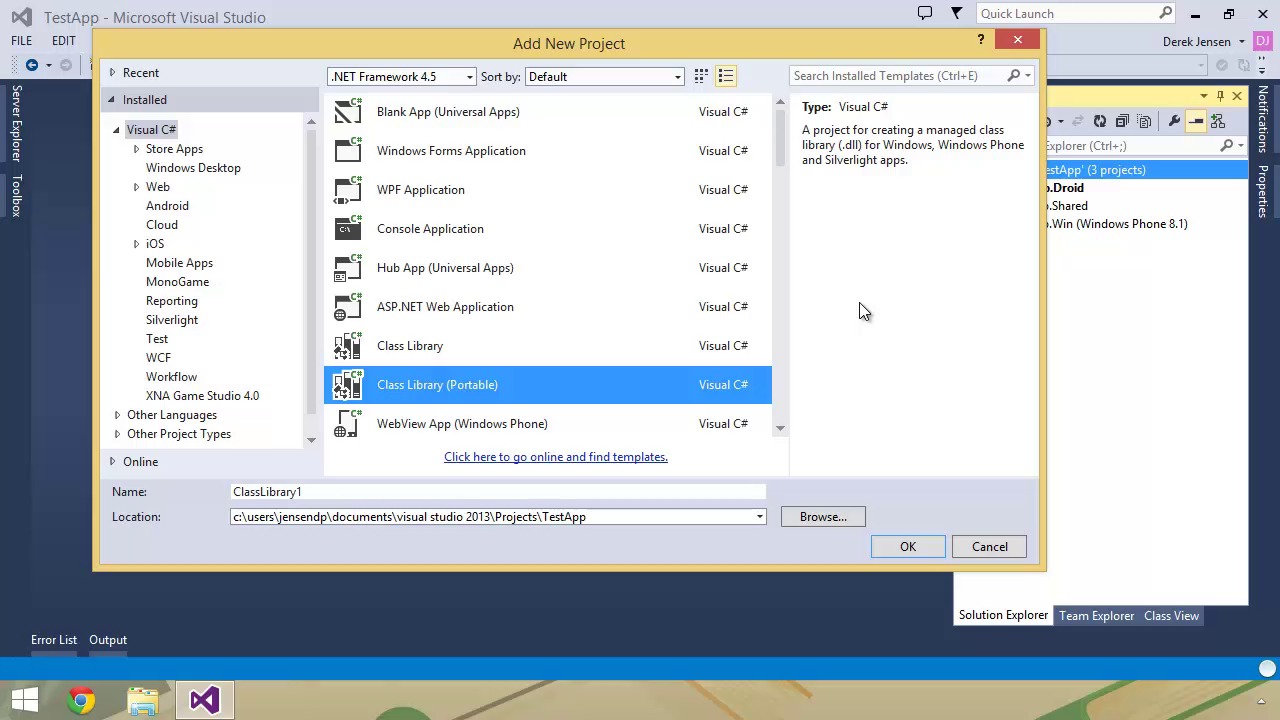Viewport: 1280px width, 720px height.
Task: Expand the iOS tree node
Action: [136, 244]
